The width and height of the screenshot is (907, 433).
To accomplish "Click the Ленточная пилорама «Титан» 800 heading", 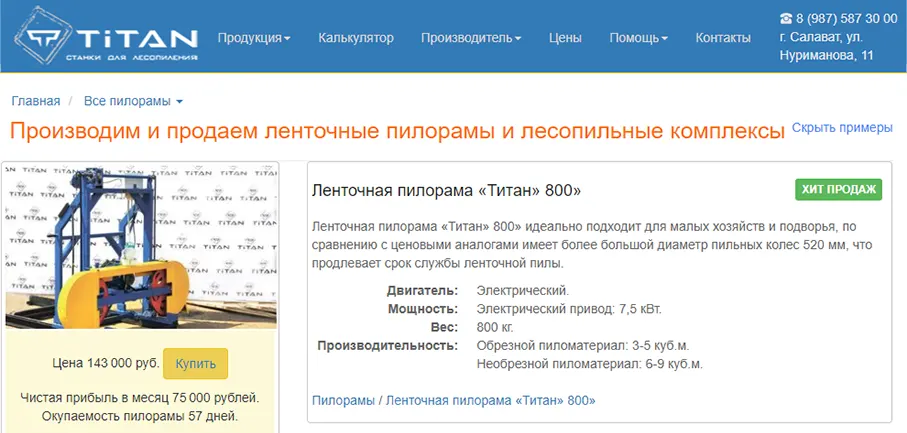I will pos(446,190).
